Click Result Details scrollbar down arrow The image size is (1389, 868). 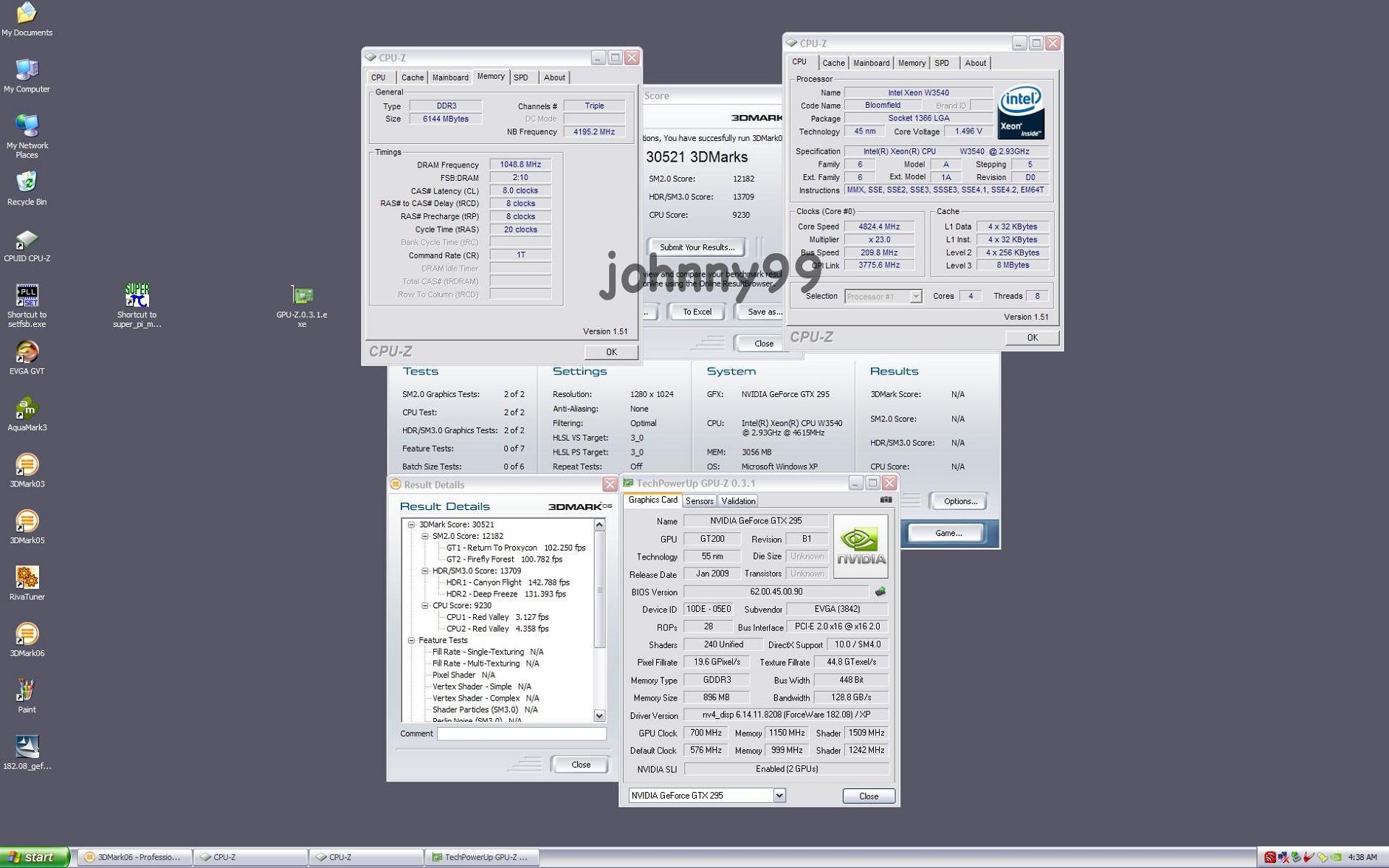point(599,715)
